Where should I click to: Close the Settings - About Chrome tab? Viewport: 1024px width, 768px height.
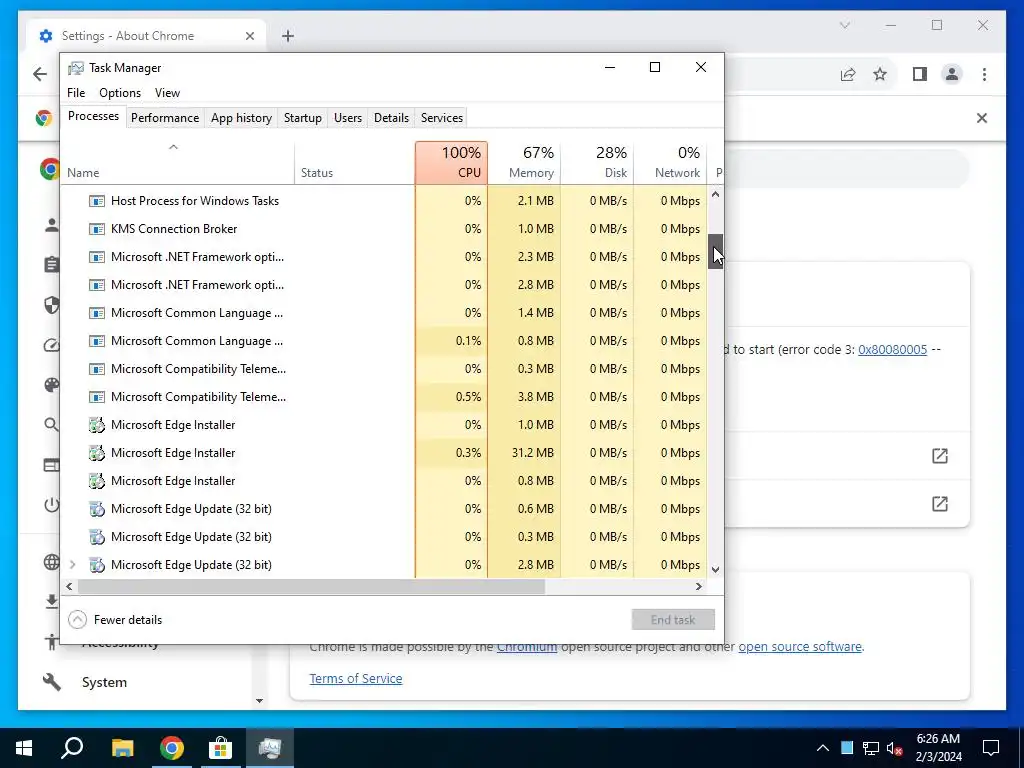249,36
